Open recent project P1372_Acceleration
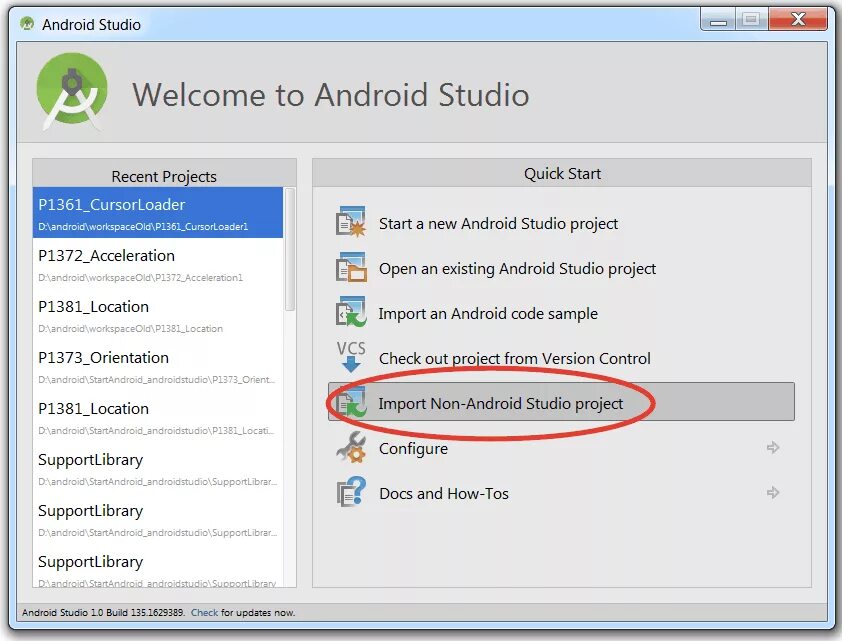Screen dimensions: 842x641 (157, 264)
